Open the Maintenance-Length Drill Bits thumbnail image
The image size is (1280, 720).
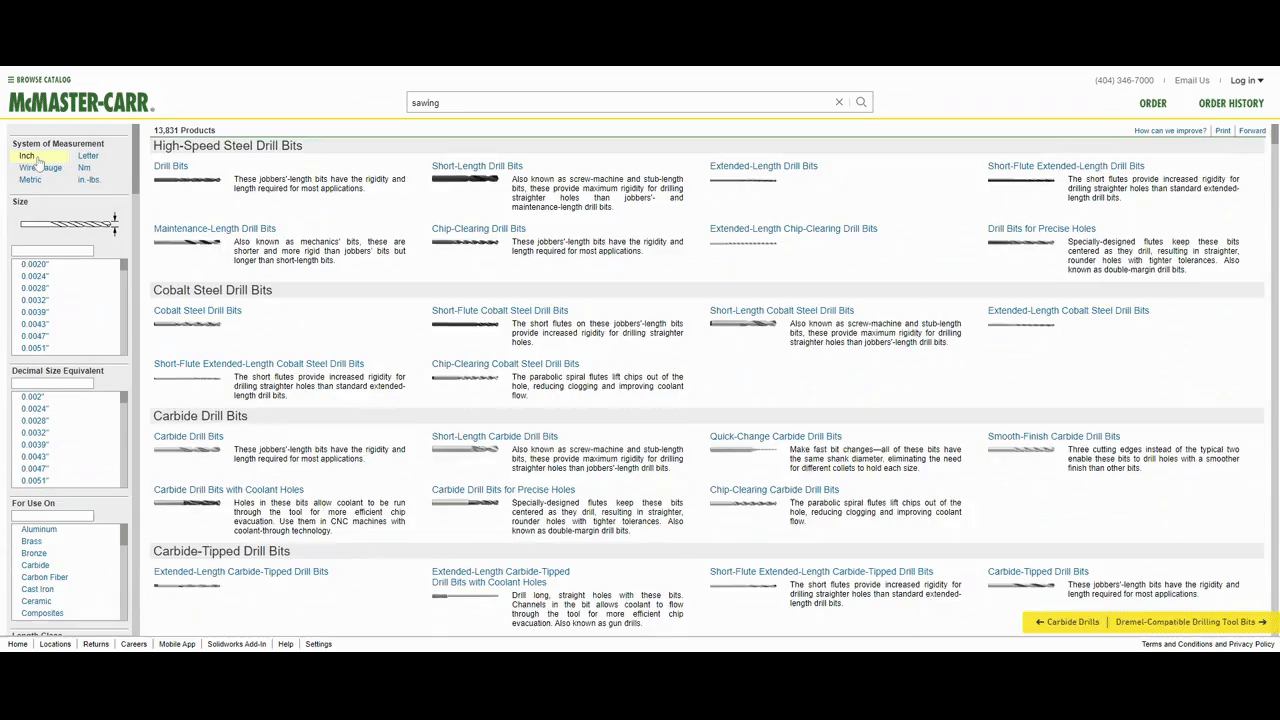point(187,242)
